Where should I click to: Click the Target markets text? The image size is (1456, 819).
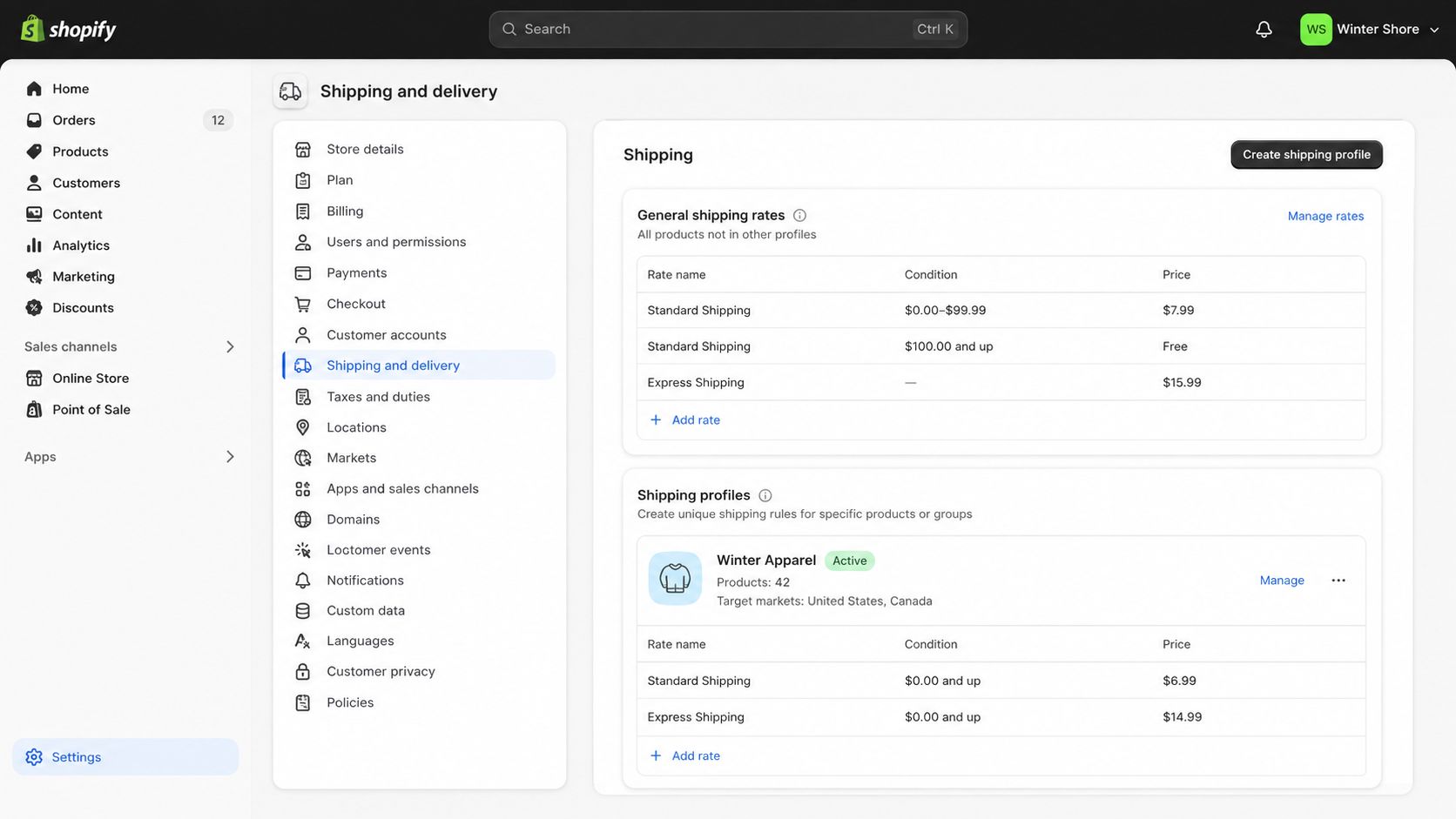coord(824,601)
